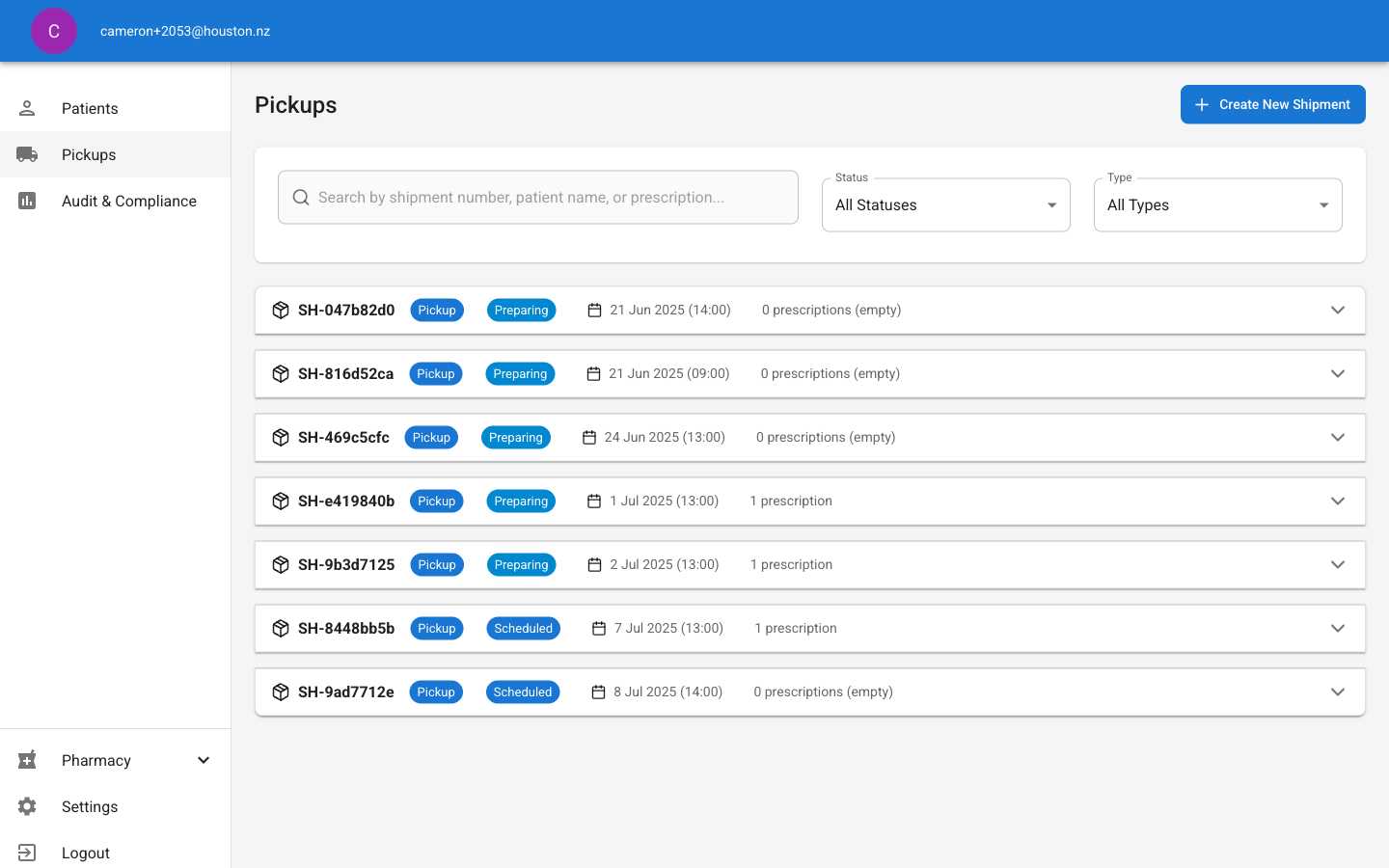Click the package icon for SH-047b82d0

pos(281,310)
